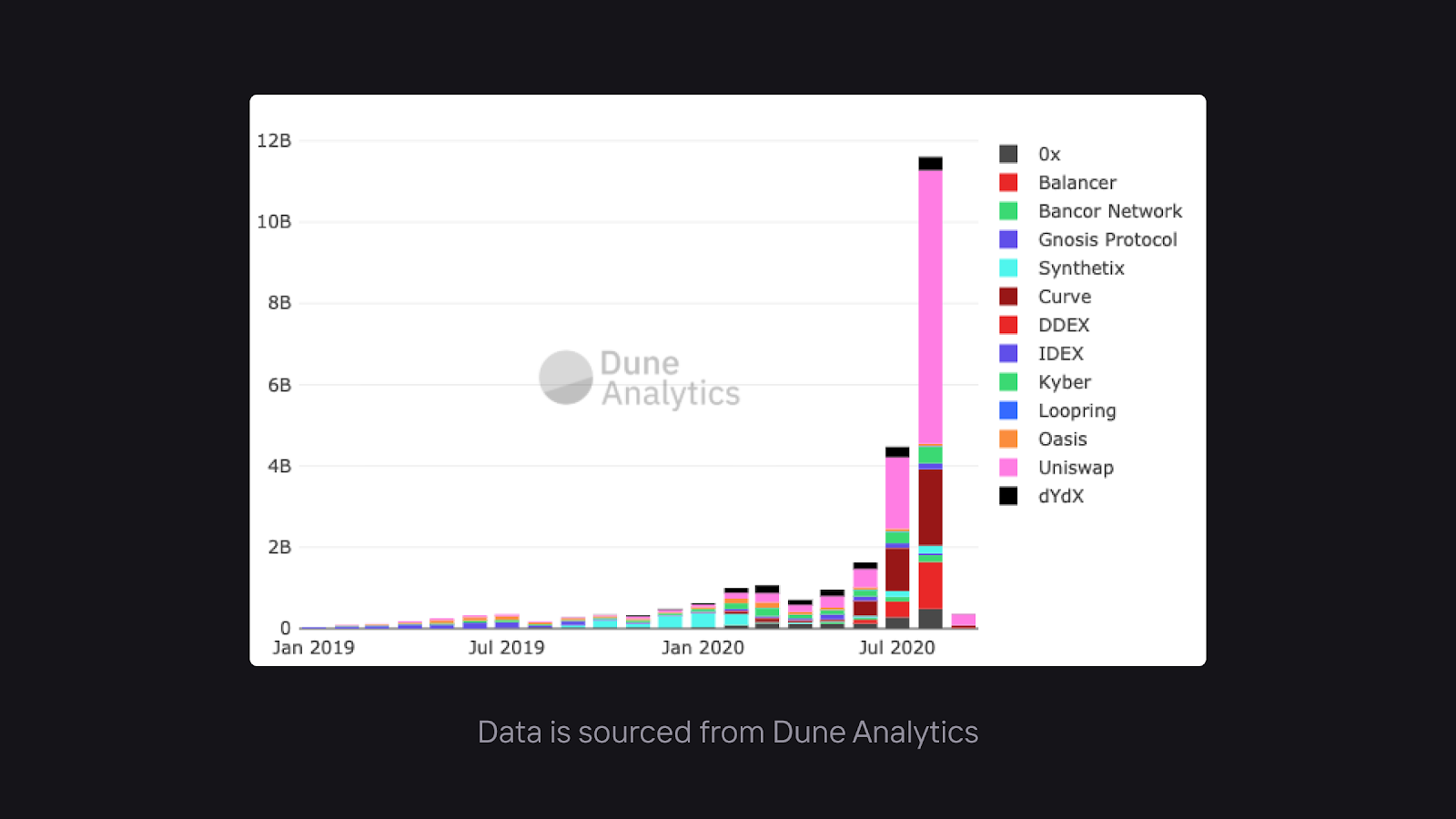
Task: Click the 6B y-axis label
Action: [279, 384]
